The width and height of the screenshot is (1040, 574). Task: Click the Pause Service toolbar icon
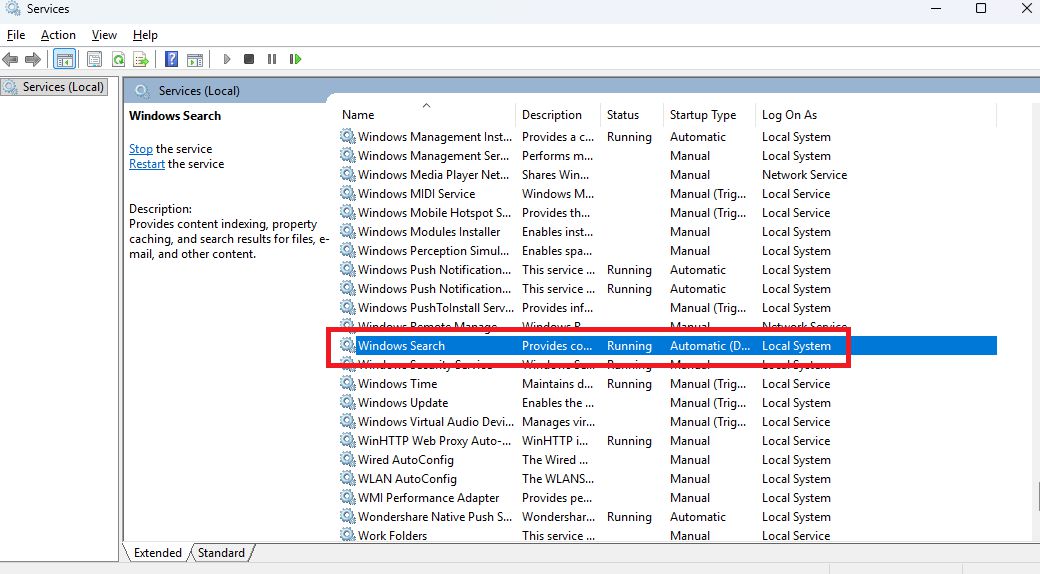272,59
